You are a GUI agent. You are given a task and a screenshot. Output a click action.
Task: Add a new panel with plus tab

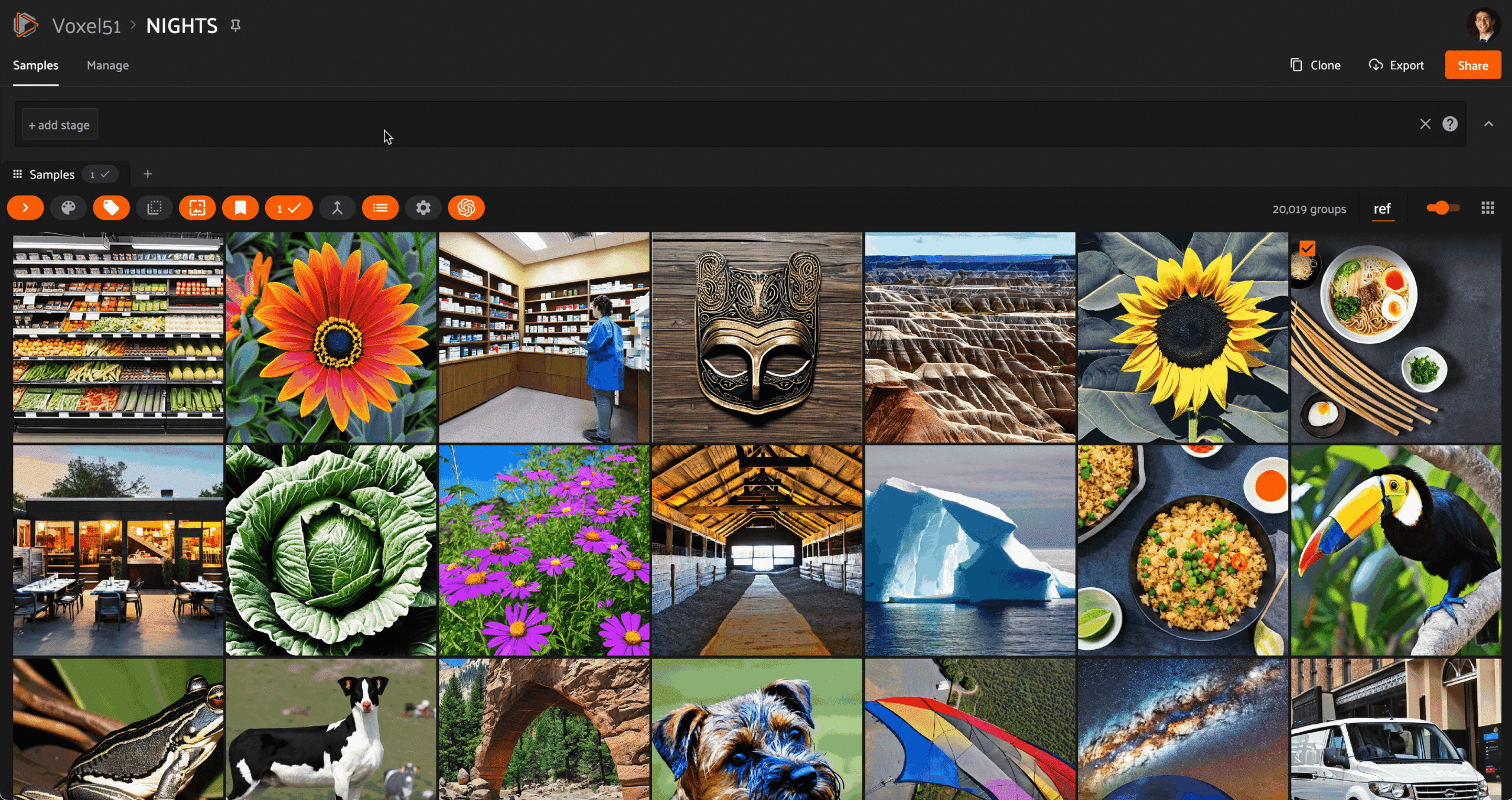148,174
